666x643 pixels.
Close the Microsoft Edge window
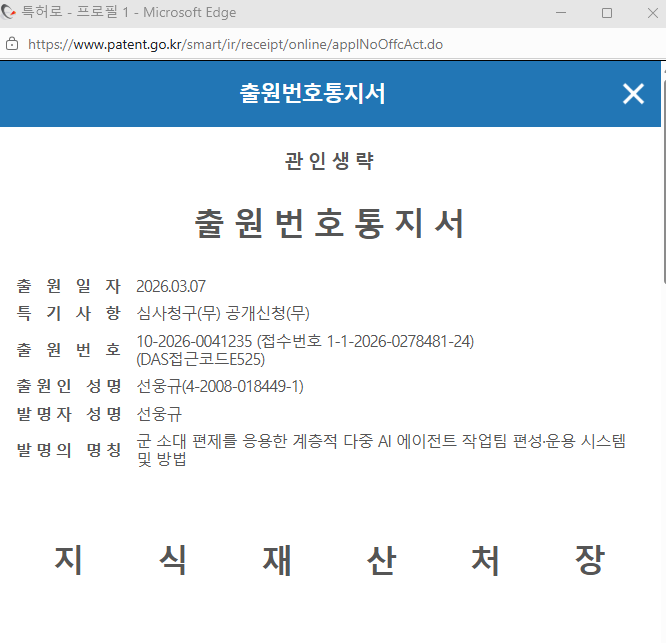[653, 13]
